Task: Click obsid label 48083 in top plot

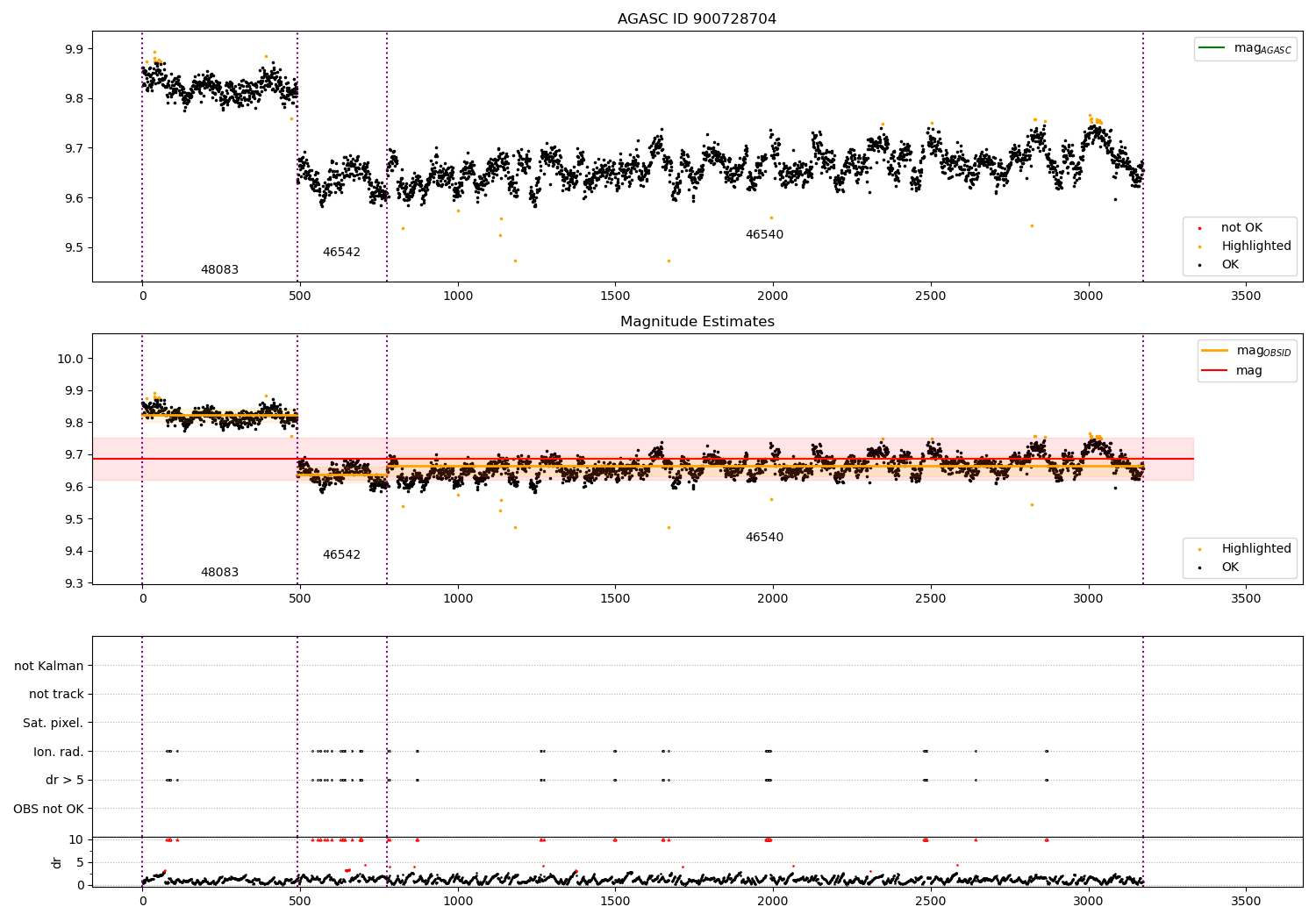Action: click(219, 270)
